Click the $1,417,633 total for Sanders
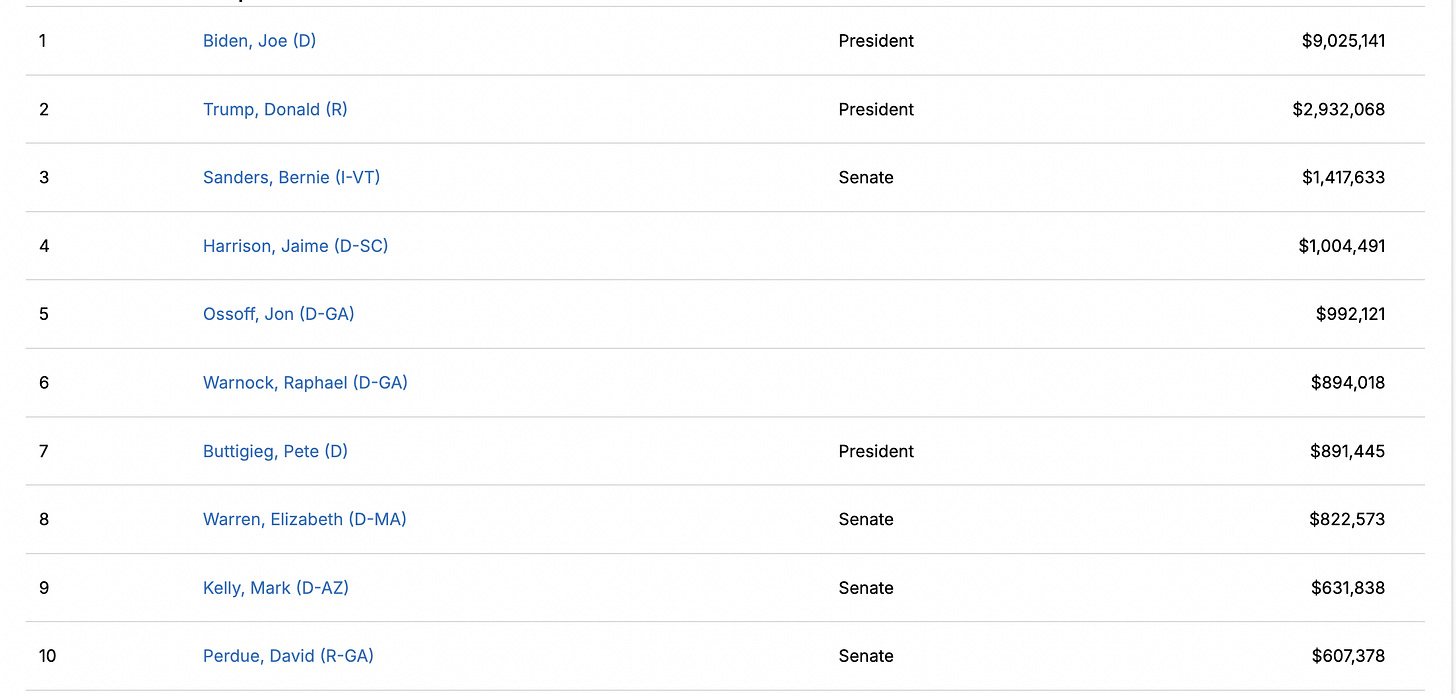Viewport: 1456px width, 694px height. (1343, 177)
